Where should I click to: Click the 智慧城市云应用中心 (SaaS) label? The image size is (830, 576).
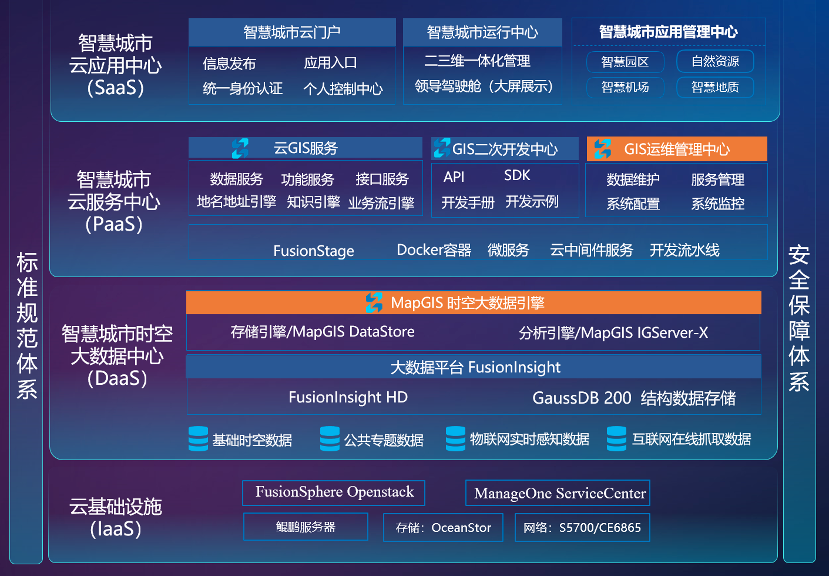coord(115,65)
